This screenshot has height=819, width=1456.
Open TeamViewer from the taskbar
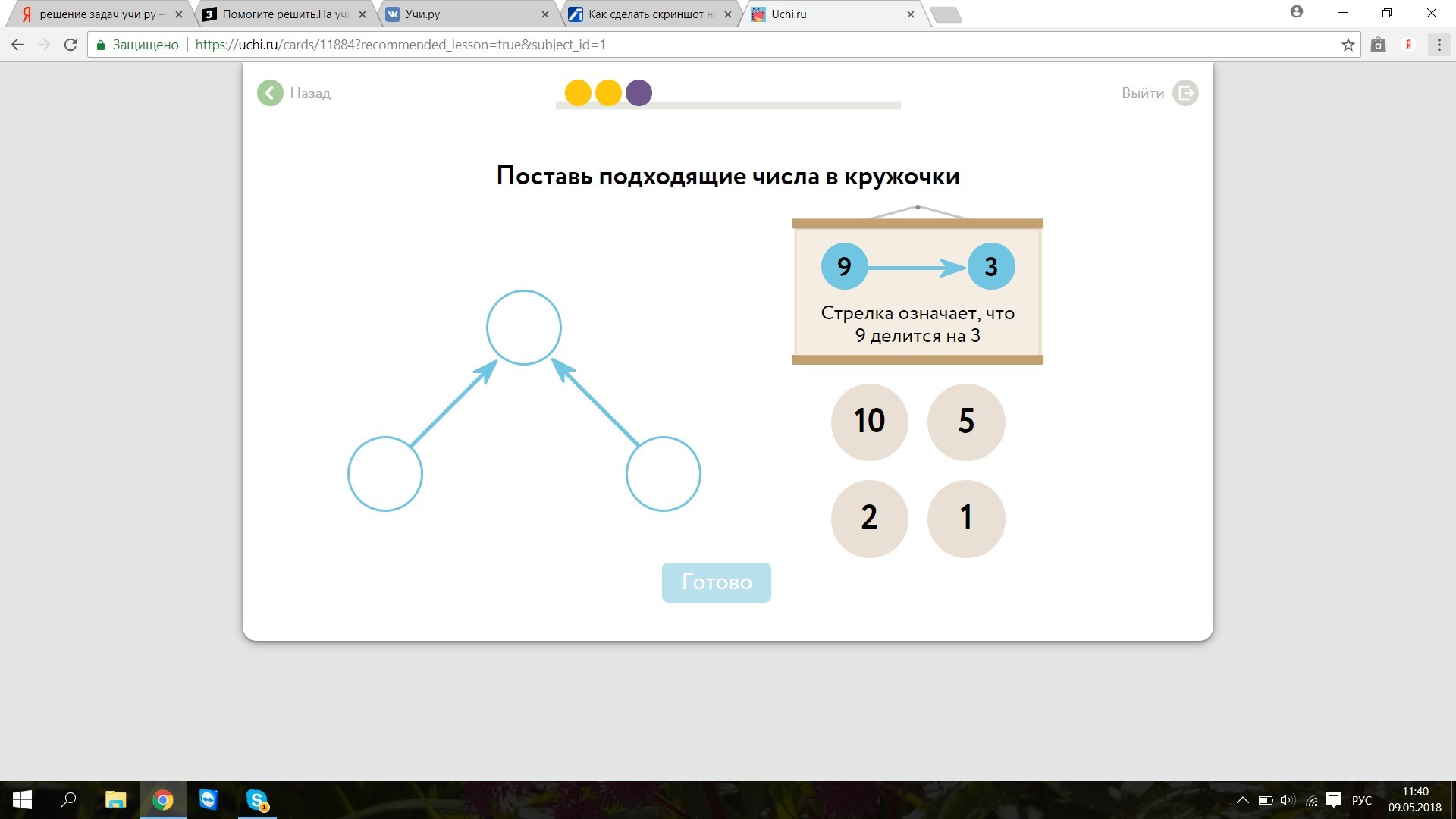pyautogui.click(x=209, y=800)
